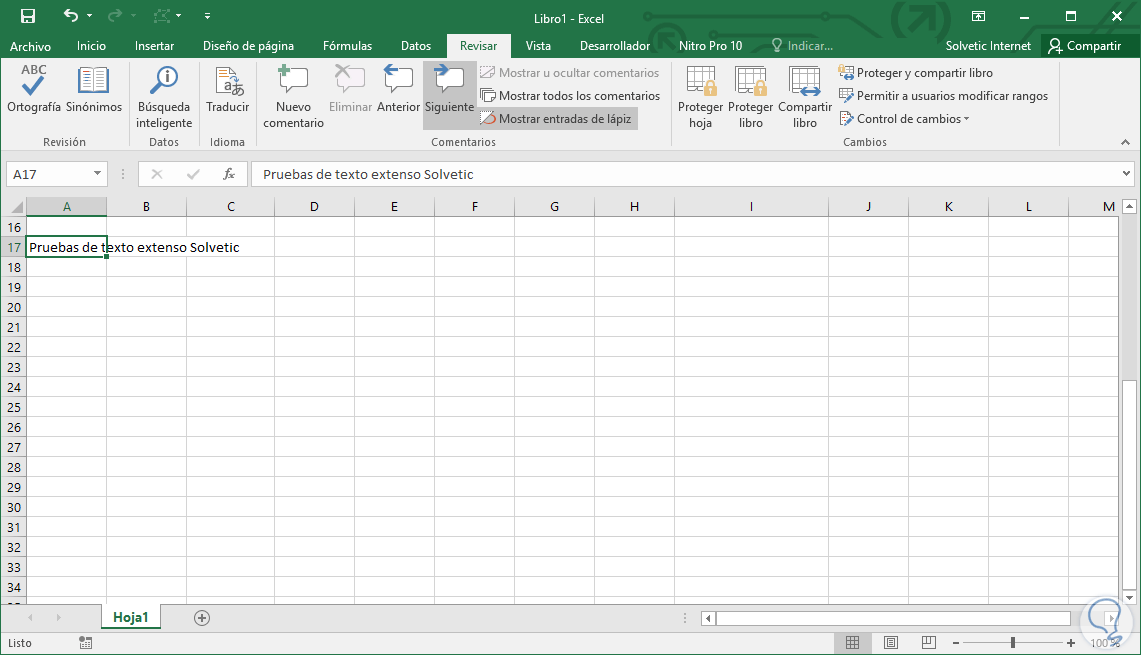Click the Insert Function fx icon
1141x655 pixels.
click(228, 174)
